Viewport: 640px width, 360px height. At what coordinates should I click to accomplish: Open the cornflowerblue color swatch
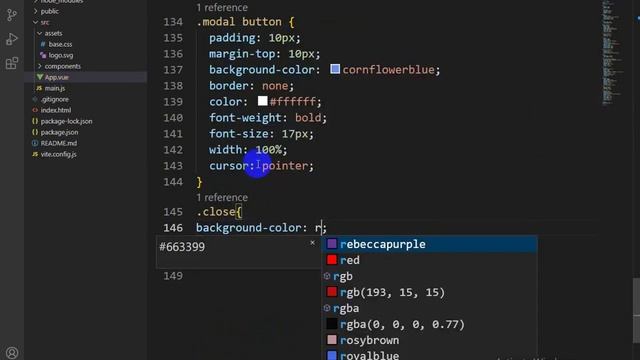click(335, 69)
